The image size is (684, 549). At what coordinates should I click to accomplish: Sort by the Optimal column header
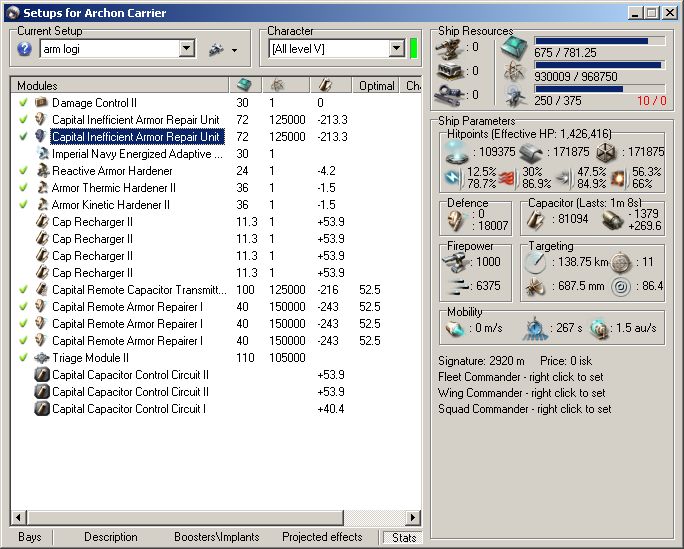pyautogui.click(x=376, y=85)
